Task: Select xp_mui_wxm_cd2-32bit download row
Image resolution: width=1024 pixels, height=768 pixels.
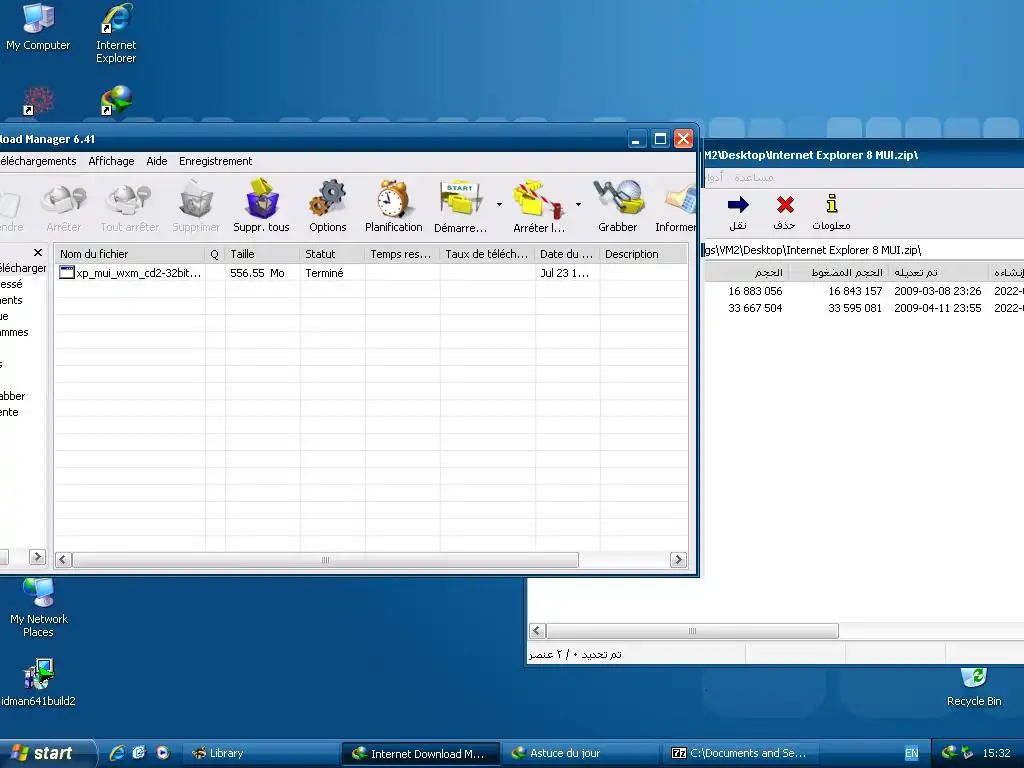Action: [x=371, y=273]
